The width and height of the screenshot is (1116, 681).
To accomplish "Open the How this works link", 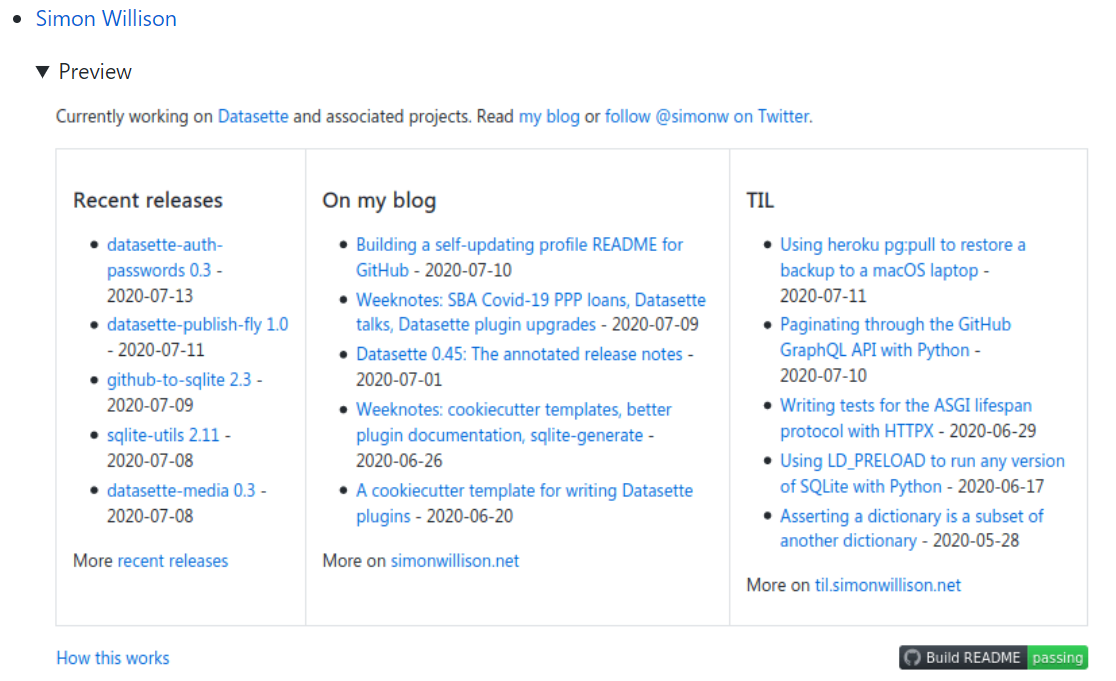I will pyautogui.click(x=113, y=657).
